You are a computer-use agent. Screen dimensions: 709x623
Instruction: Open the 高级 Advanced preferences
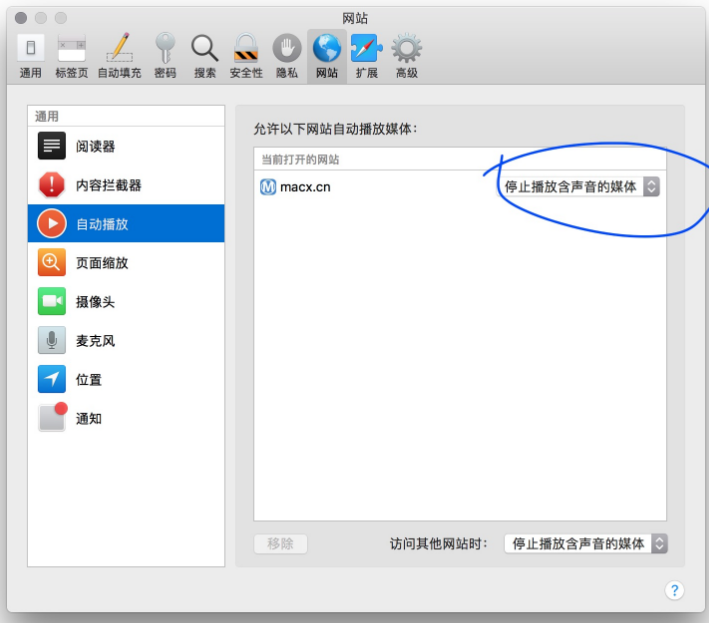[x=406, y=56]
